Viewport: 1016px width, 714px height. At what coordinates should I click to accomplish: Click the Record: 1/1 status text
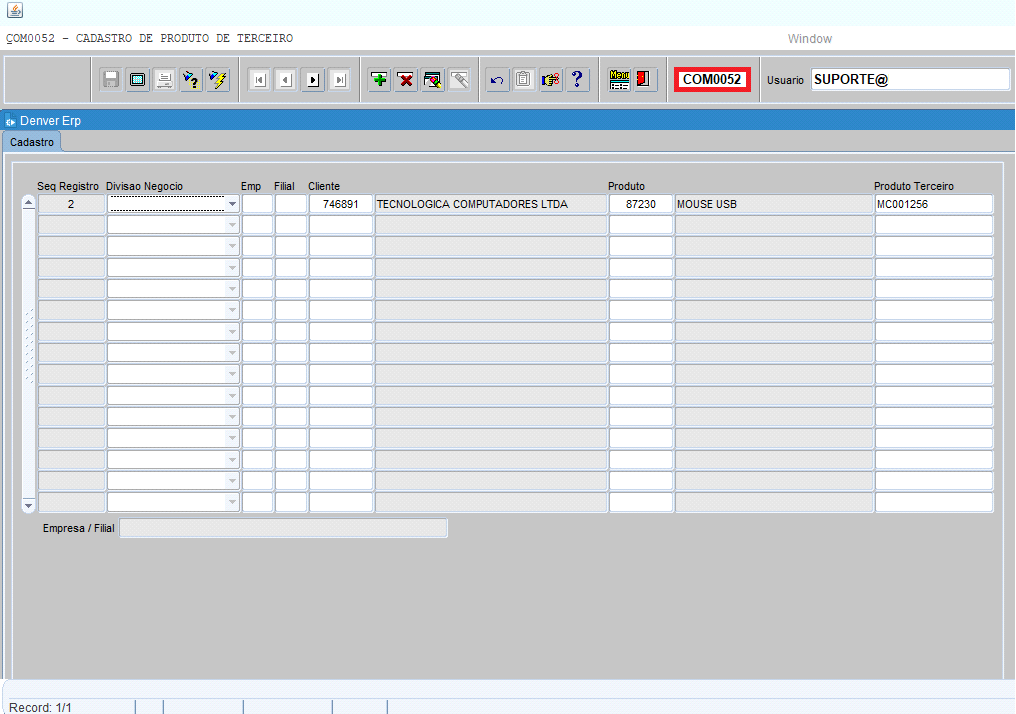40,708
